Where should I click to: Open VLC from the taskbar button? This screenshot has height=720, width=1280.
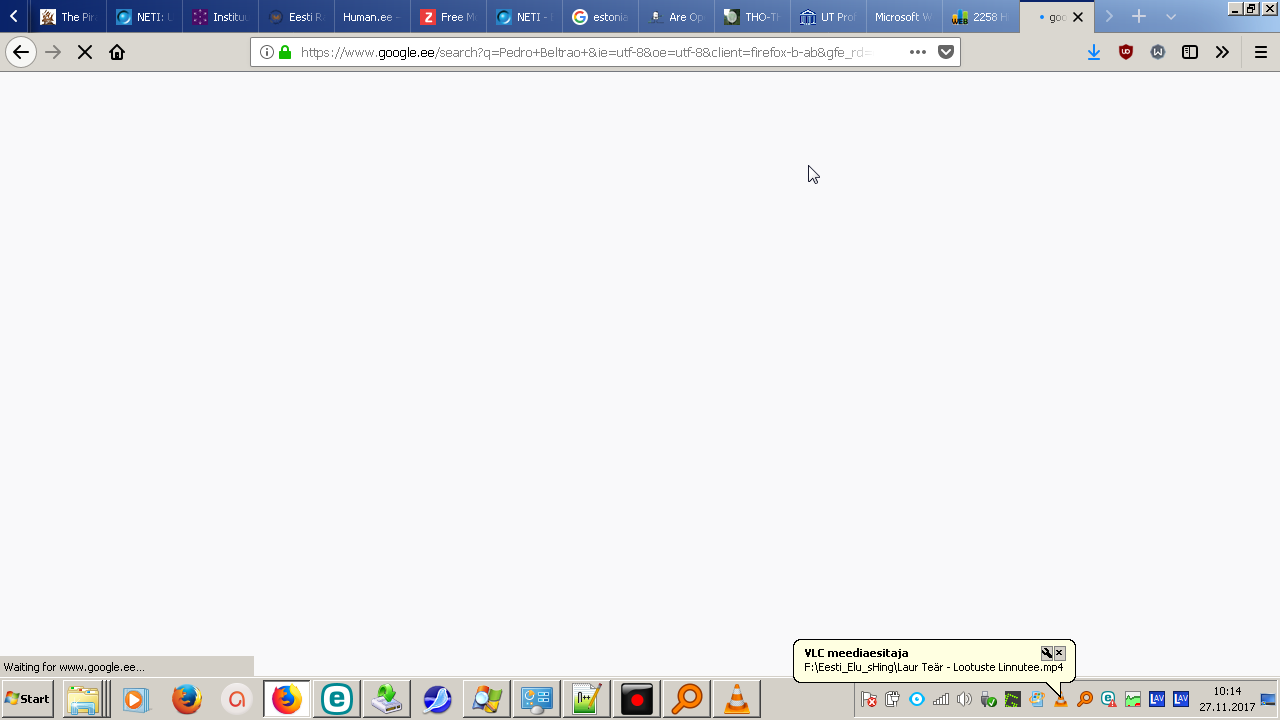click(x=736, y=699)
